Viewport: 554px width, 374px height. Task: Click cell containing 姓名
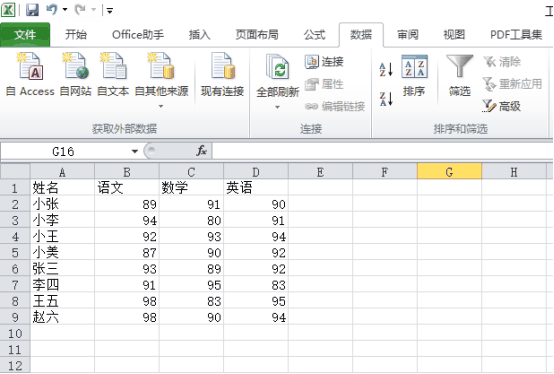point(62,188)
